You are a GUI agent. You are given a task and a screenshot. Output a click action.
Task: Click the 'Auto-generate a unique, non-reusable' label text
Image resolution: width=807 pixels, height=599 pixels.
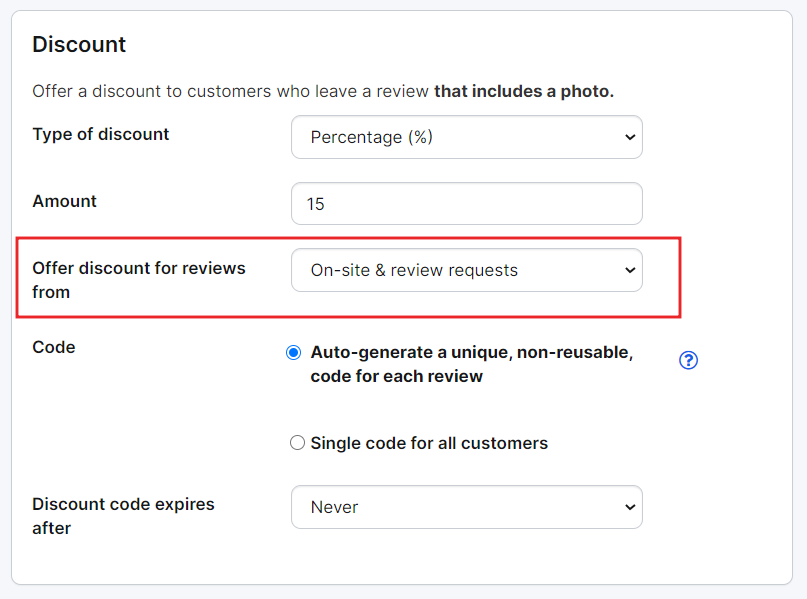(471, 353)
